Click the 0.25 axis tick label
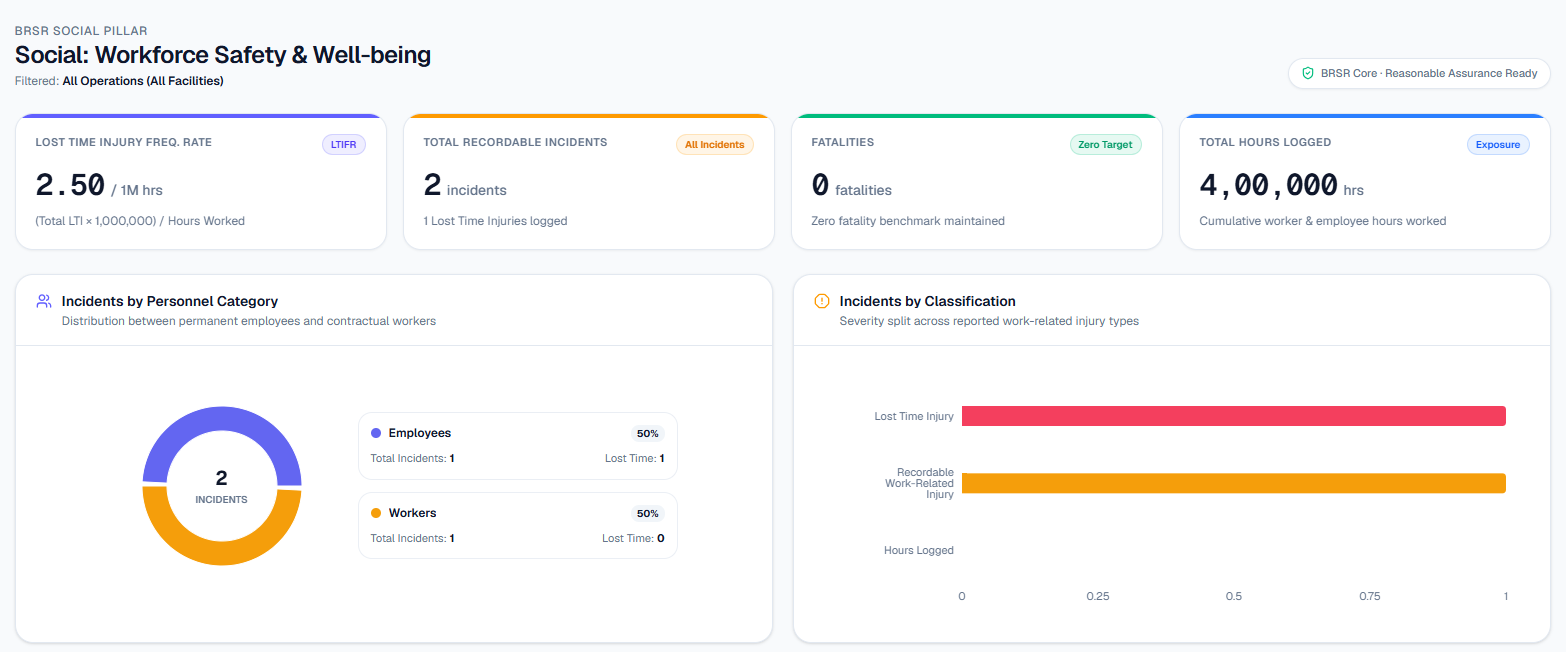The image size is (1566, 652). tap(1098, 596)
